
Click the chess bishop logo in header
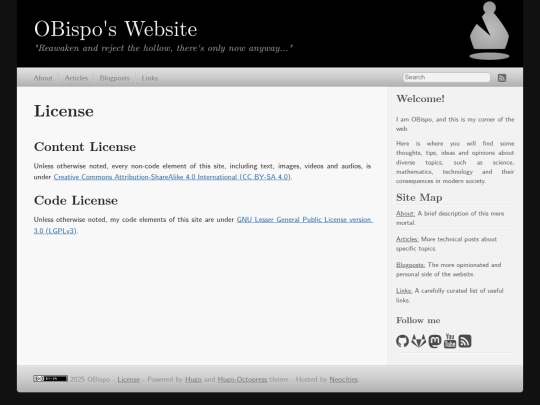pyautogui.click(x=489, y=31)
